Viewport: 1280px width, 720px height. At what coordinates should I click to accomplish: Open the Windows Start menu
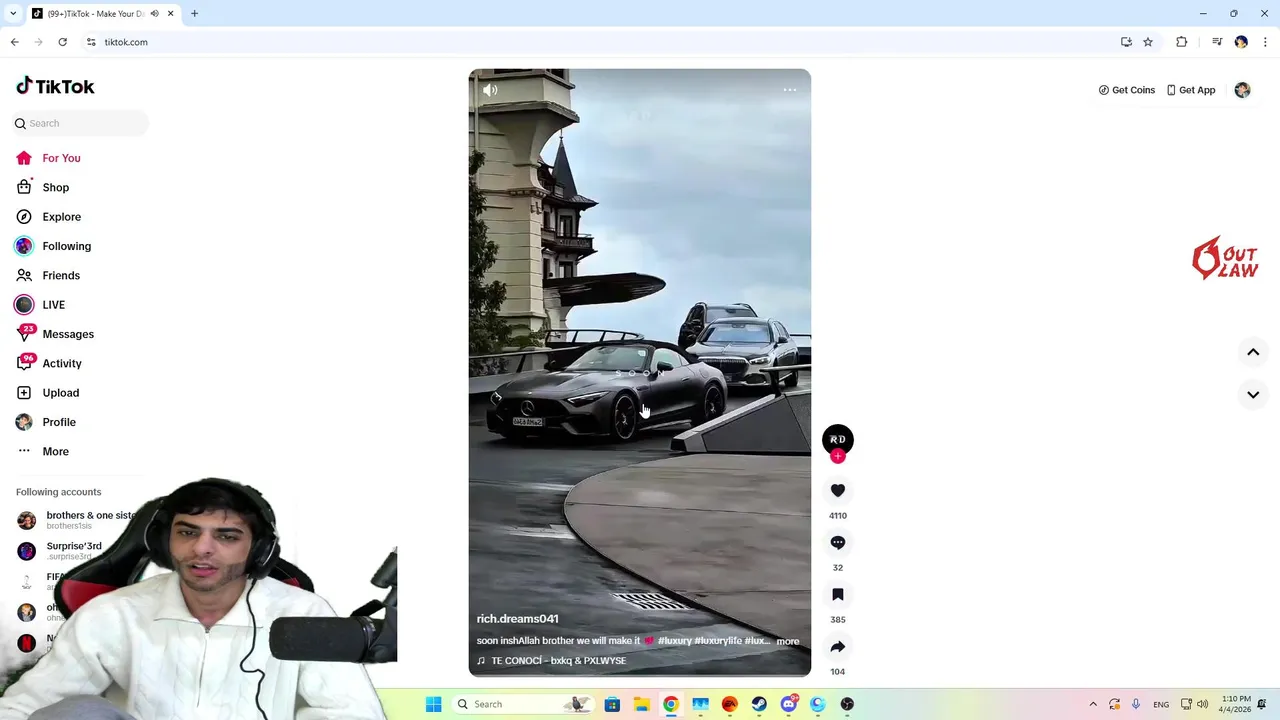[x=433, y=704]
